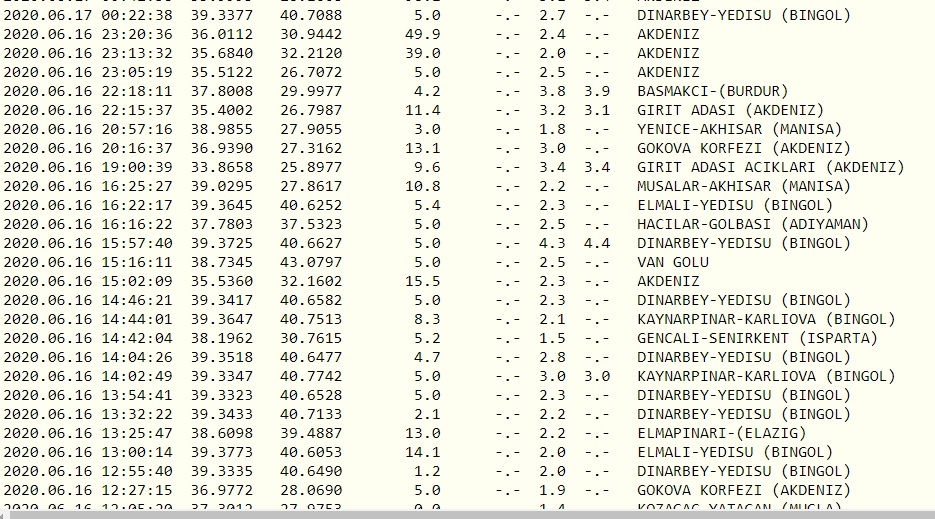Image resolution: width=935 pixels, height=519 pixels.
Task: Select the MUSALAR-AKHISAR (MANISA) location
Action: 739,186
